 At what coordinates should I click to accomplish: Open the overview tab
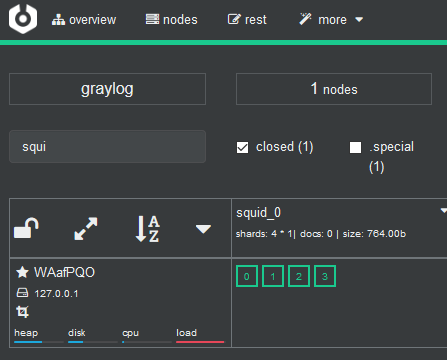84,20
